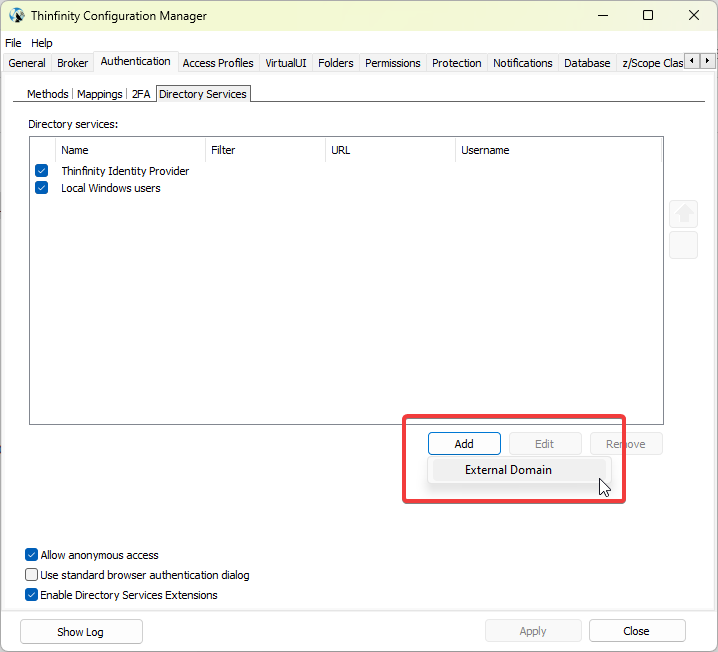Open the z/Scope Classic tab

coord(652,63)
